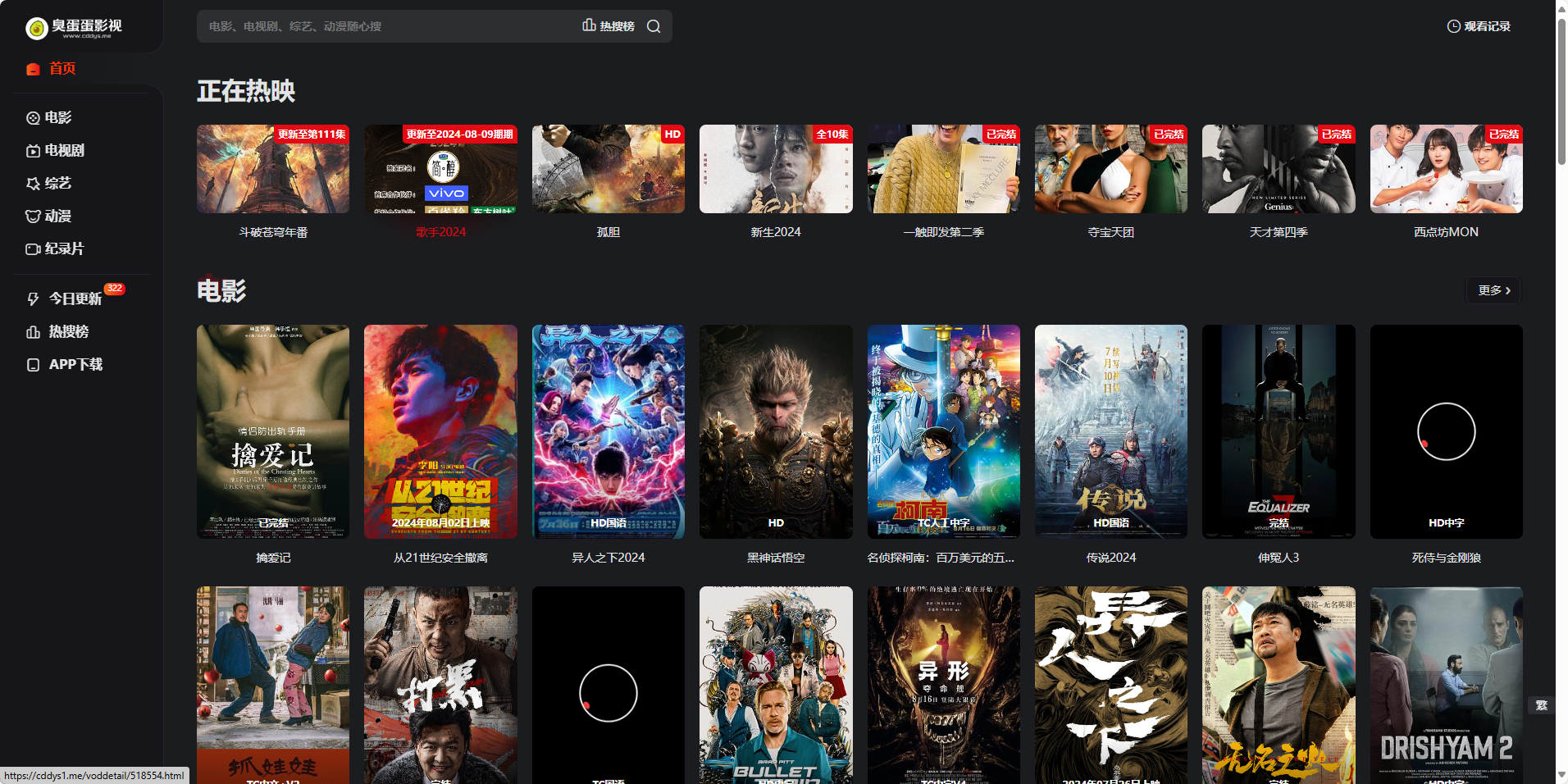Click the 电影 movie icon in sidebar
Image resolution: width=1568 pixels, height=784 pixels.
tap(33, 118)
